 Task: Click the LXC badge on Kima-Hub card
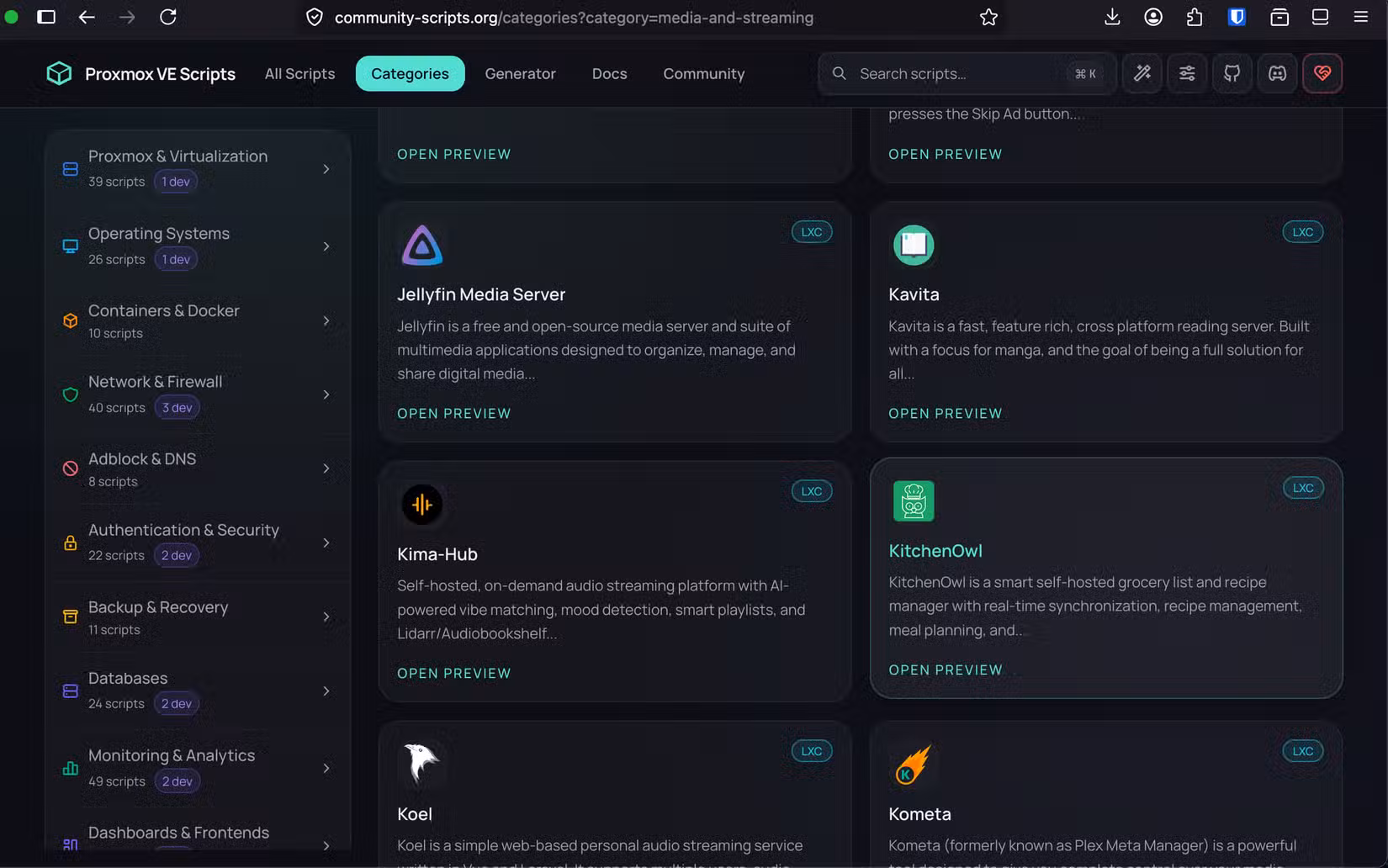812,491
